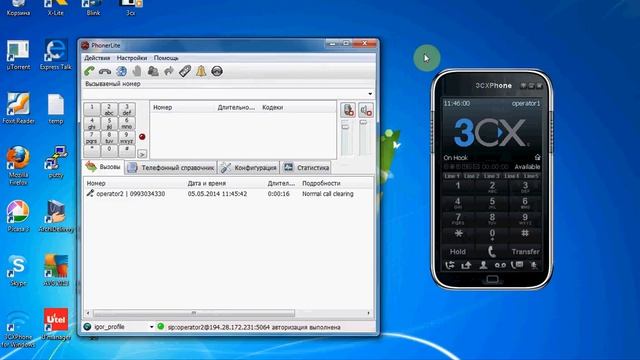Screen dimensions: 640x360
Task: Open the Foxit Reader desktop icon
Action: click(18, 108)
